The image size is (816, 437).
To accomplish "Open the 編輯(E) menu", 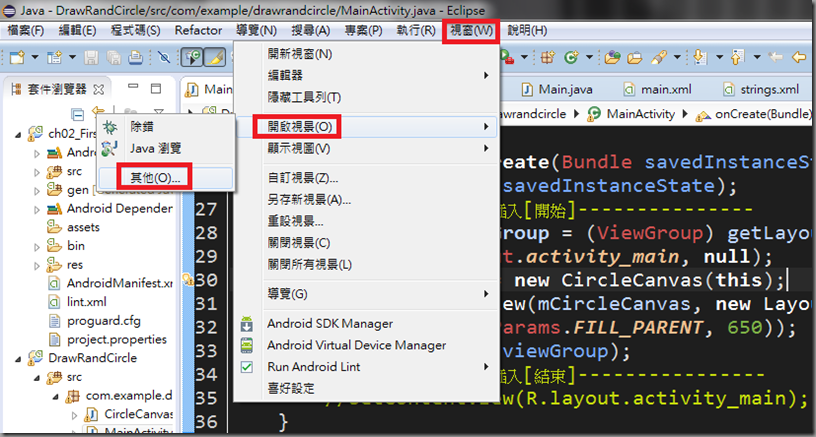I will [x=77, y=30].
